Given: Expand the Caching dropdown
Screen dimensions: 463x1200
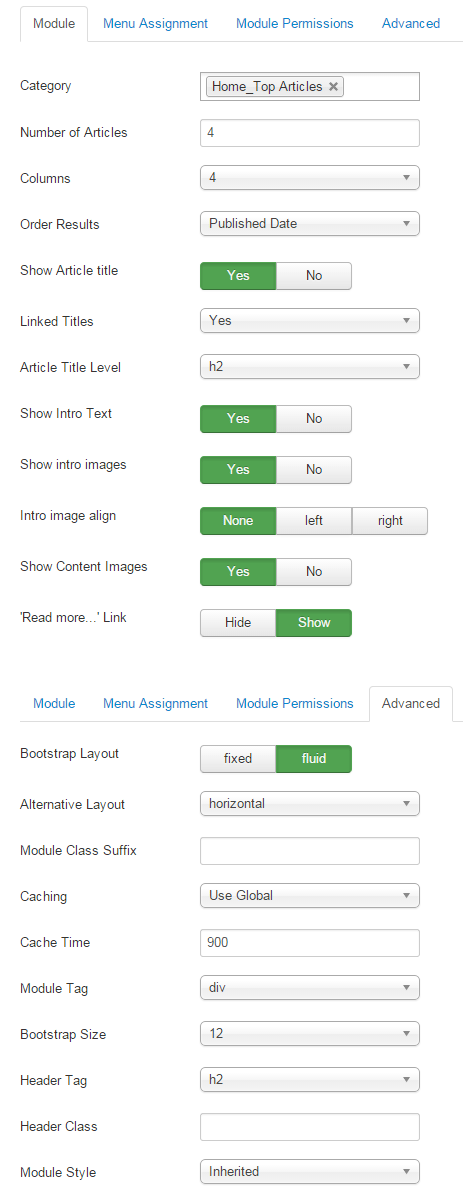Looking at the screenshot, I should pos(310,895).
